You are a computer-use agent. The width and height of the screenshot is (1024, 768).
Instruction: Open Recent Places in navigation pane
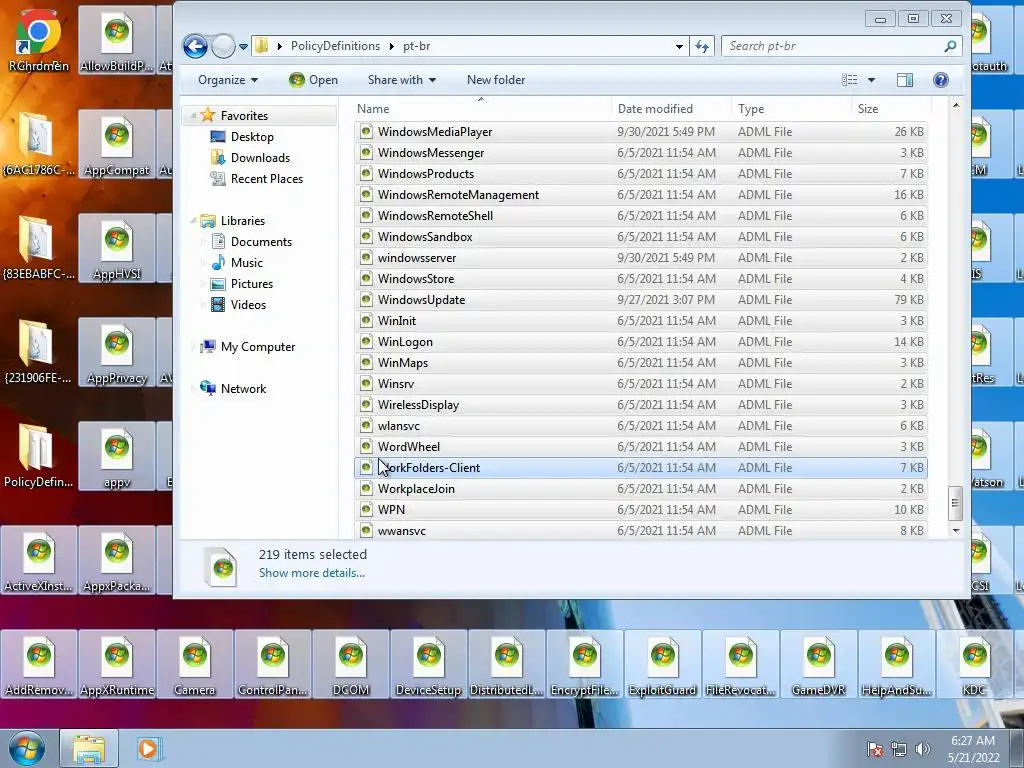(x=266, y=178)
